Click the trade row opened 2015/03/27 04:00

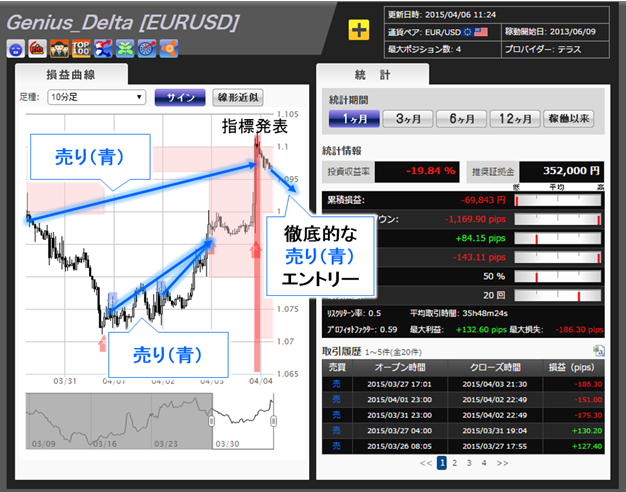coord(463,431)
